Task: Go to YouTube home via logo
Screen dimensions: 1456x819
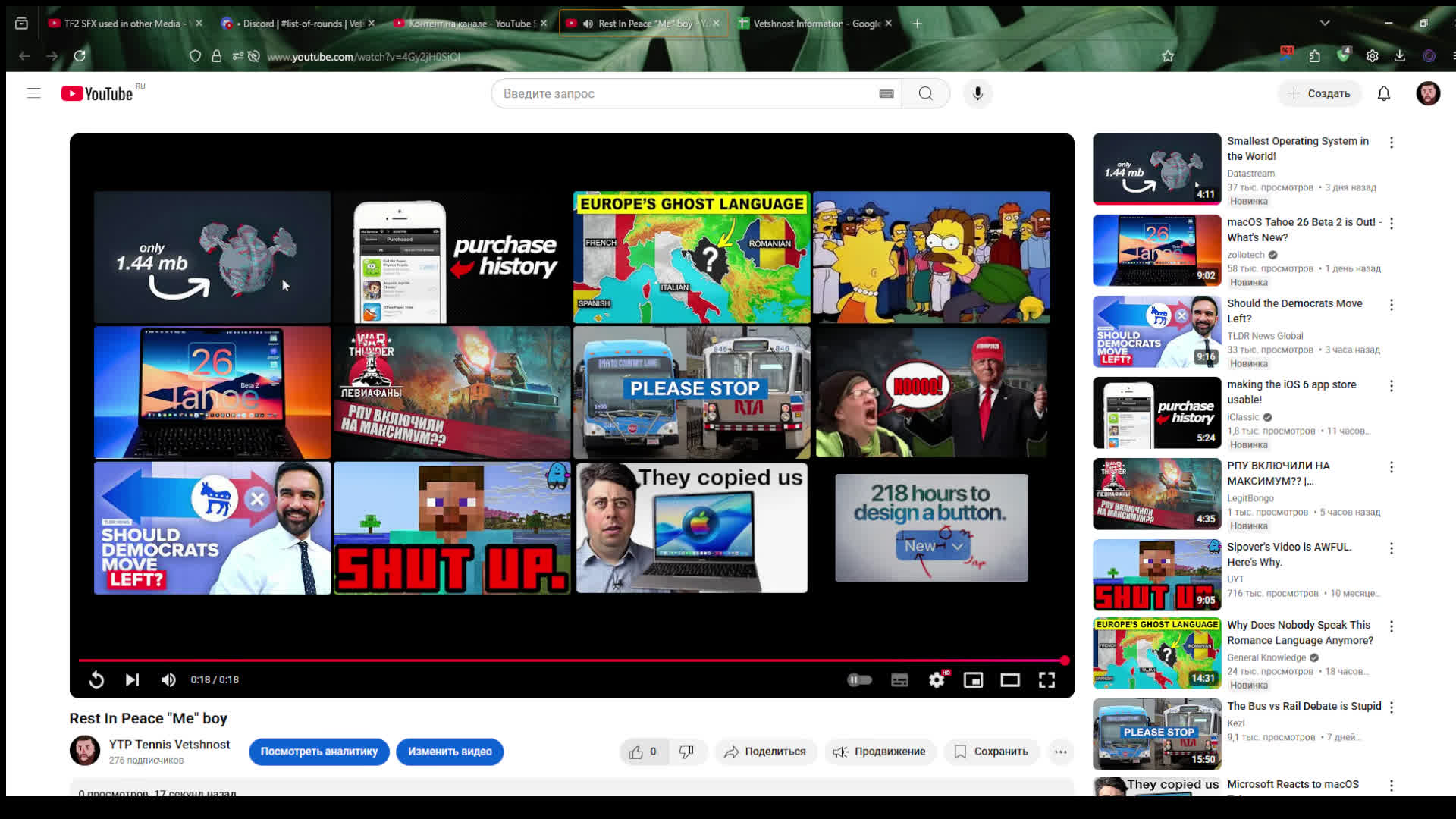Action: point(97,93)
